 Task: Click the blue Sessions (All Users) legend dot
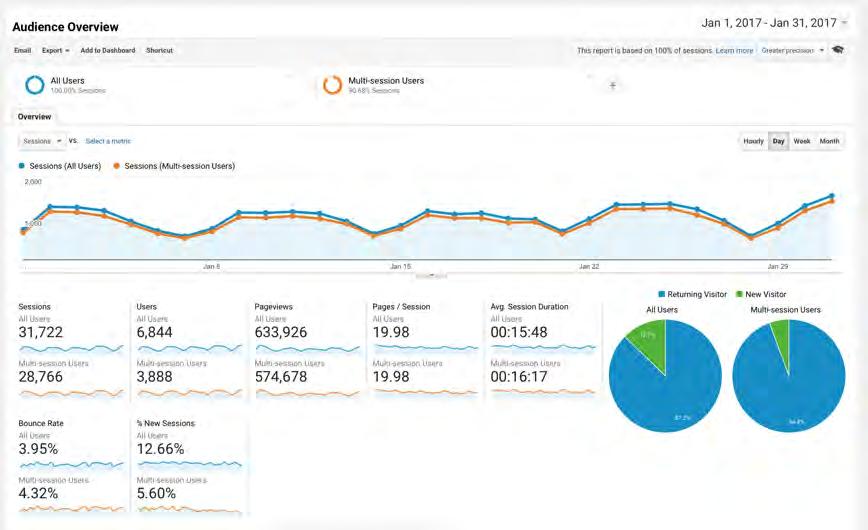pos(22,166)
